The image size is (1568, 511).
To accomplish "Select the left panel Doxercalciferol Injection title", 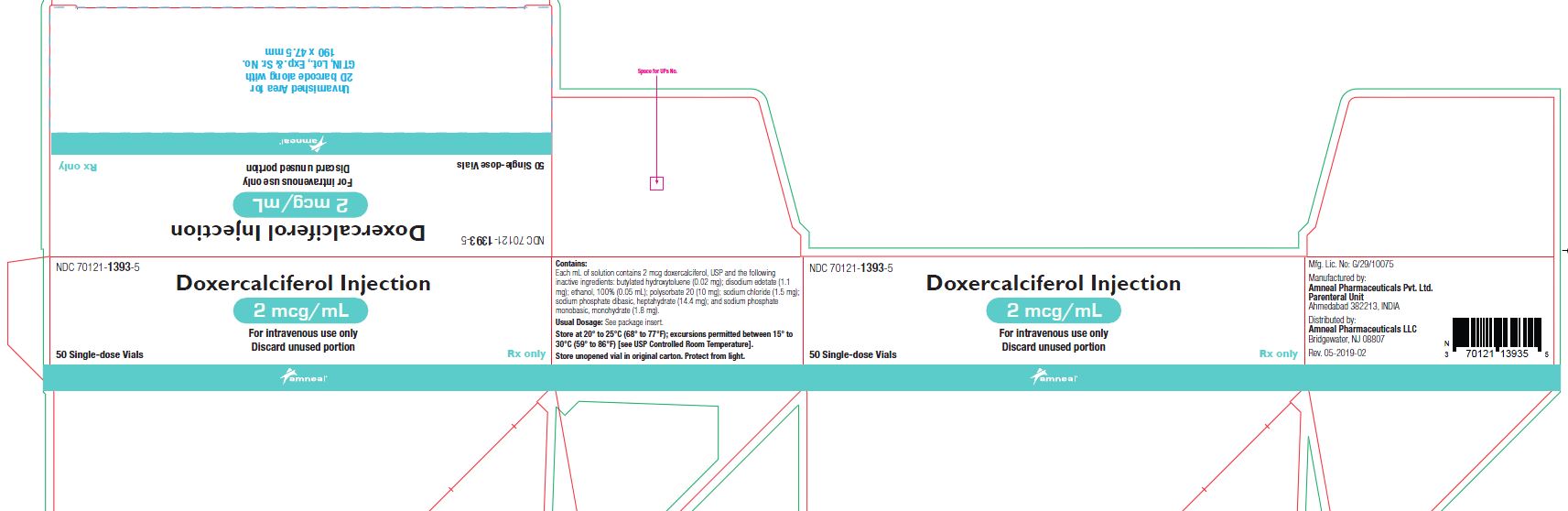I will coord(303,284).
